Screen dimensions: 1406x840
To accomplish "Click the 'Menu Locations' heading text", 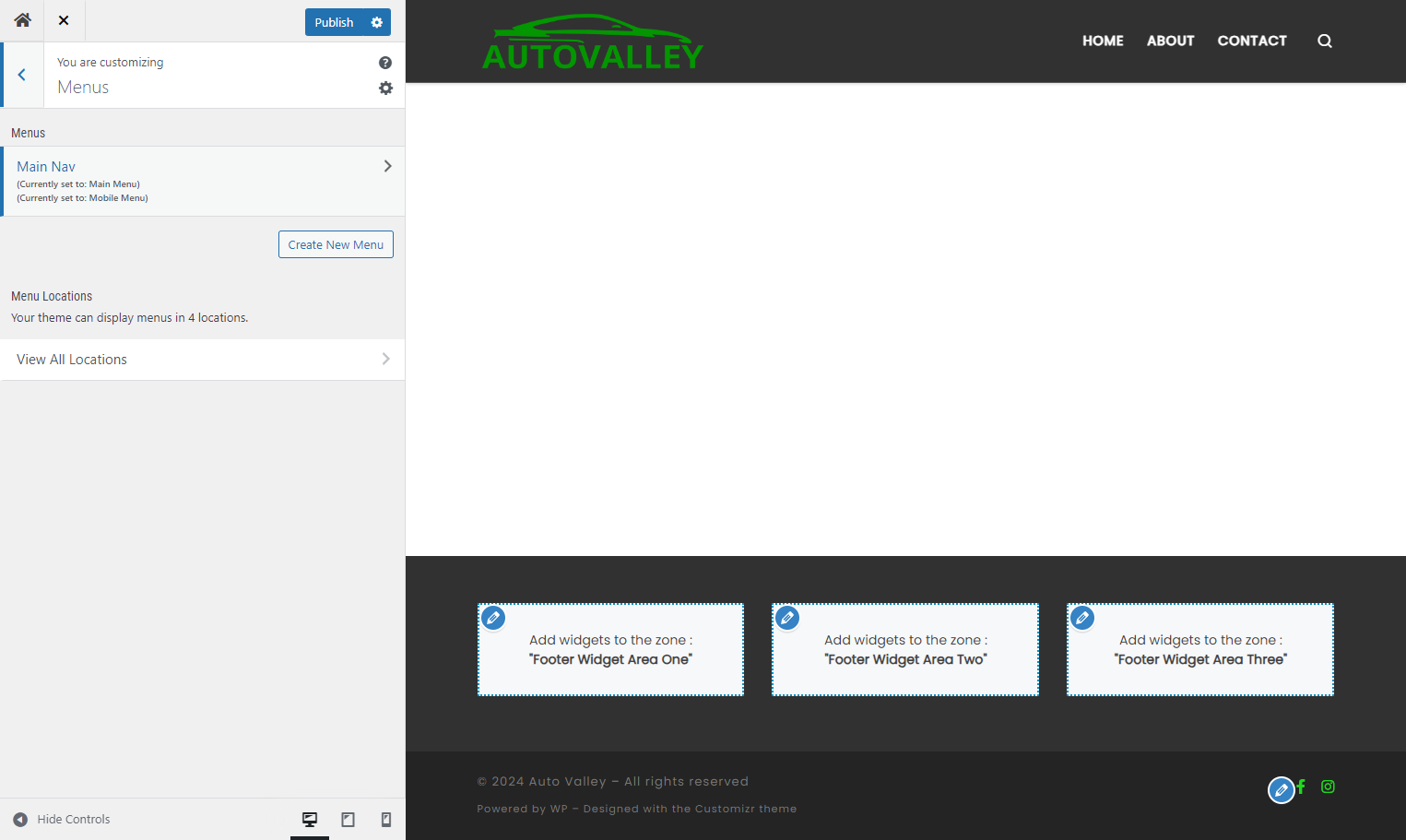I will (52, 296).
